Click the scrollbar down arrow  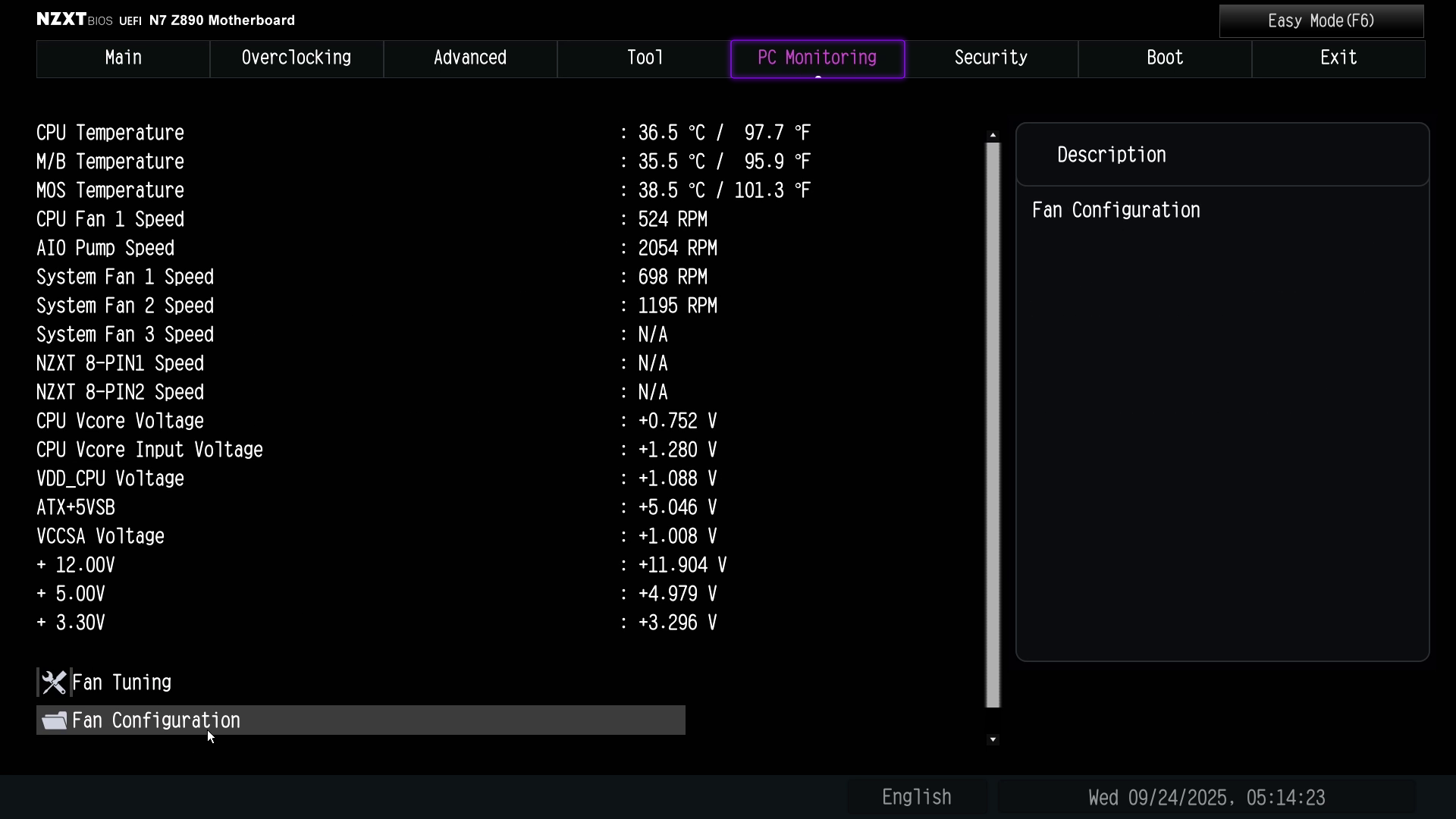tap(993, 739)
